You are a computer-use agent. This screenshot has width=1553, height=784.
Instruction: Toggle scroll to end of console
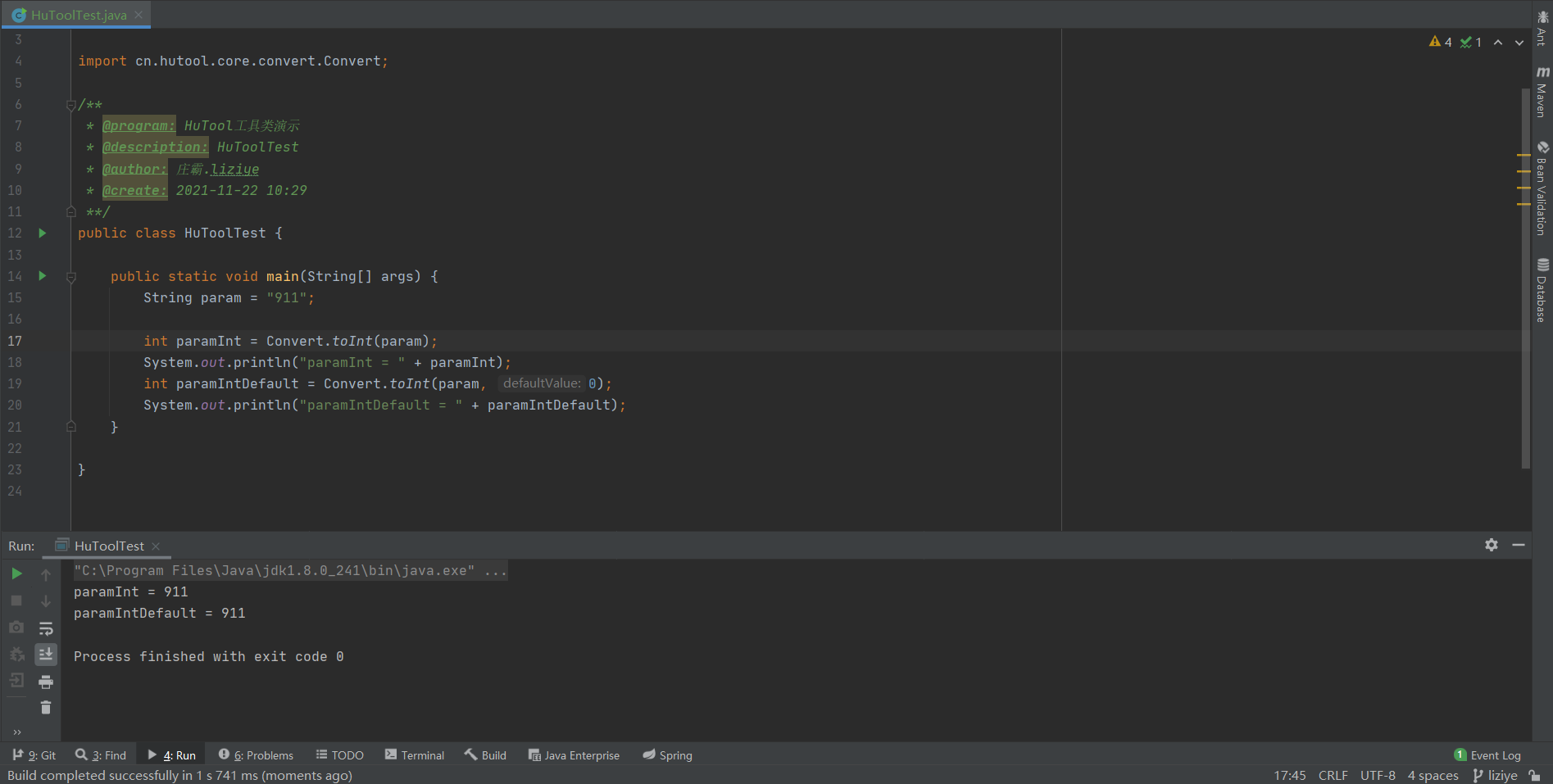coord(46,654)
